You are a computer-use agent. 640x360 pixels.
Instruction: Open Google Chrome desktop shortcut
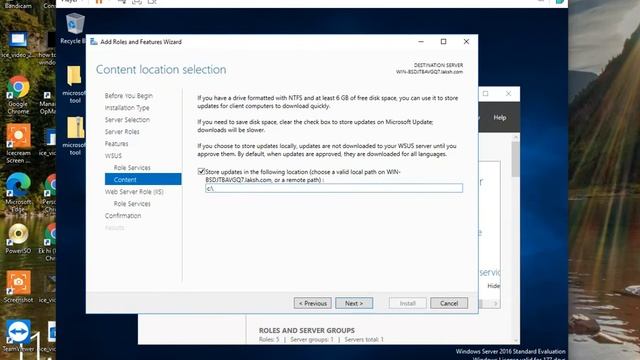pyautogui.click(x=18, y=95)
